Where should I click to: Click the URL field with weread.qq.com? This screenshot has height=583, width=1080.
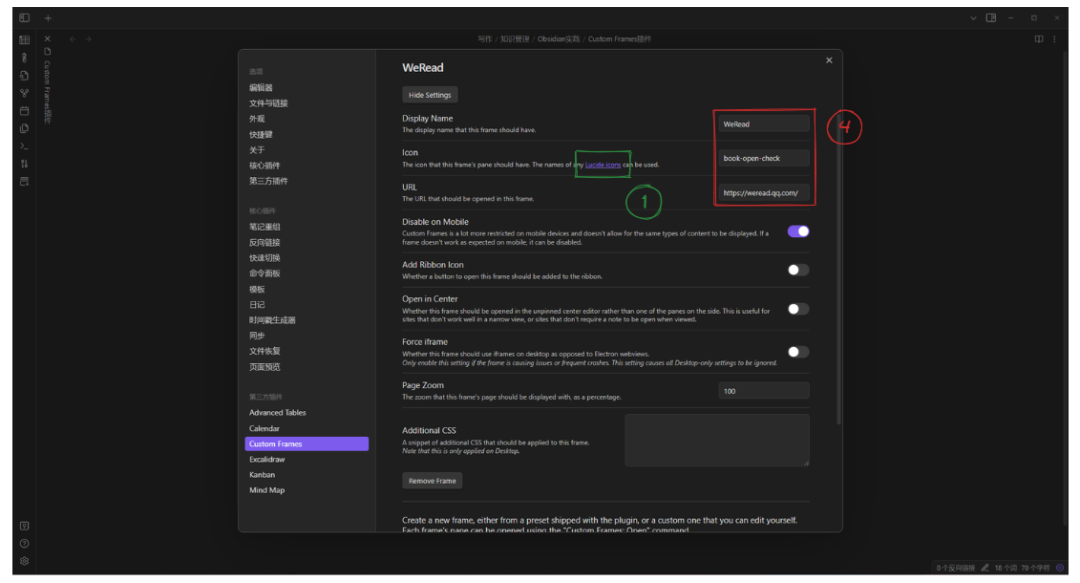[764, 193]
